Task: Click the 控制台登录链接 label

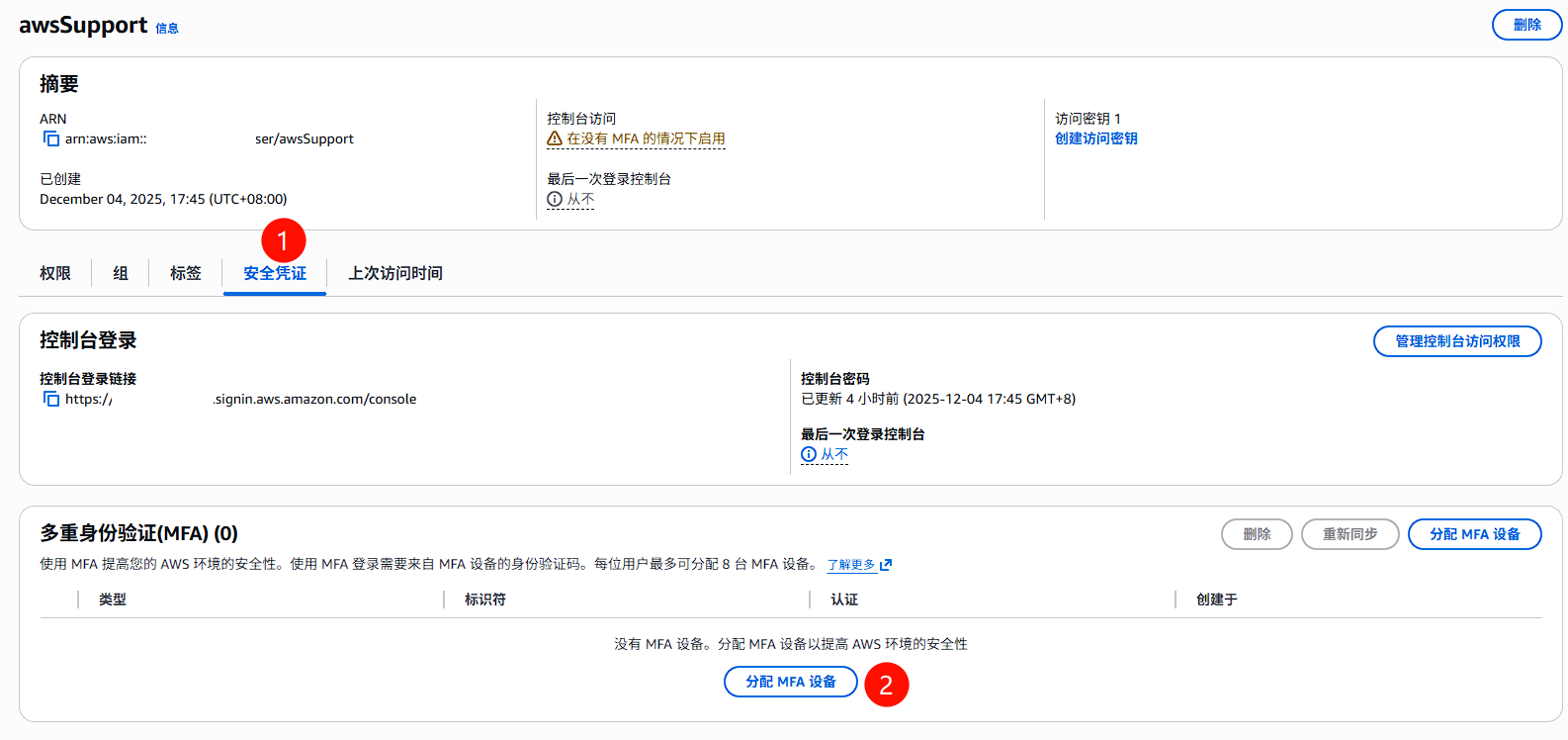Action: [x=88, y=379]
